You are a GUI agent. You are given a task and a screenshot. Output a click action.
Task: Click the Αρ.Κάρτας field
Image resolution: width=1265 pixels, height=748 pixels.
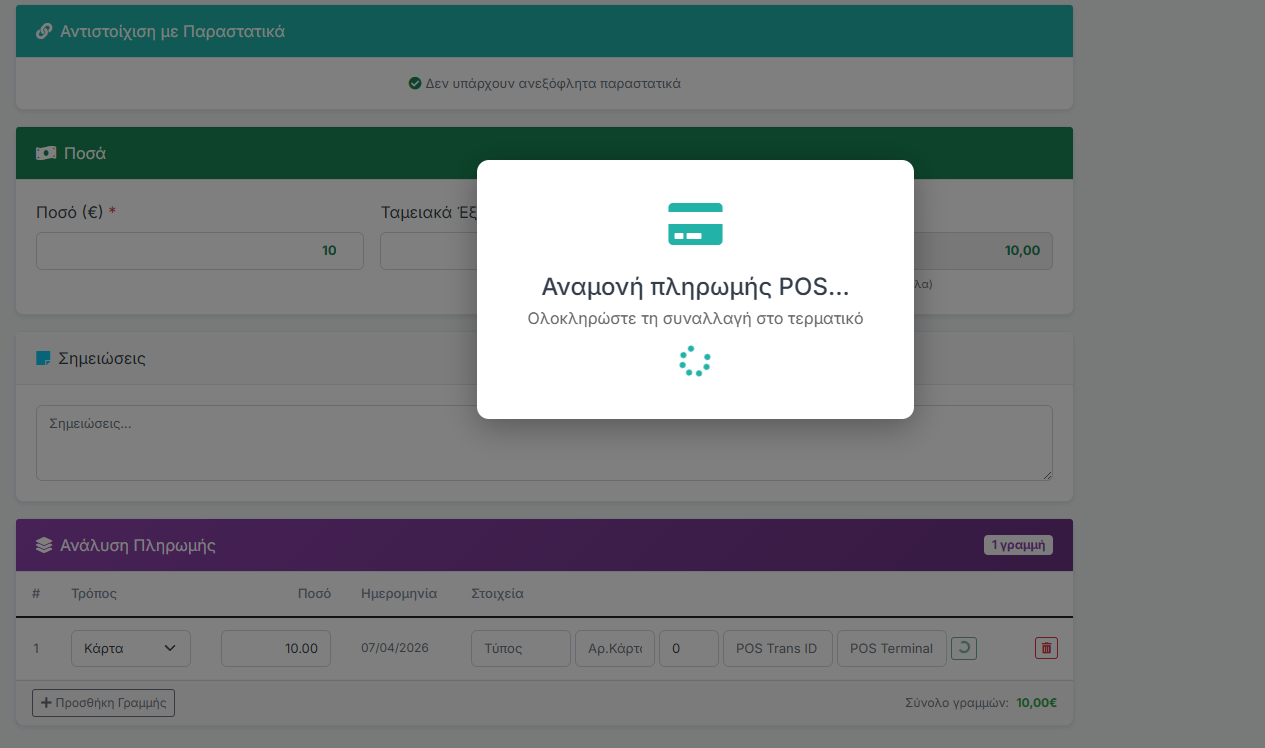click(615, 648)
